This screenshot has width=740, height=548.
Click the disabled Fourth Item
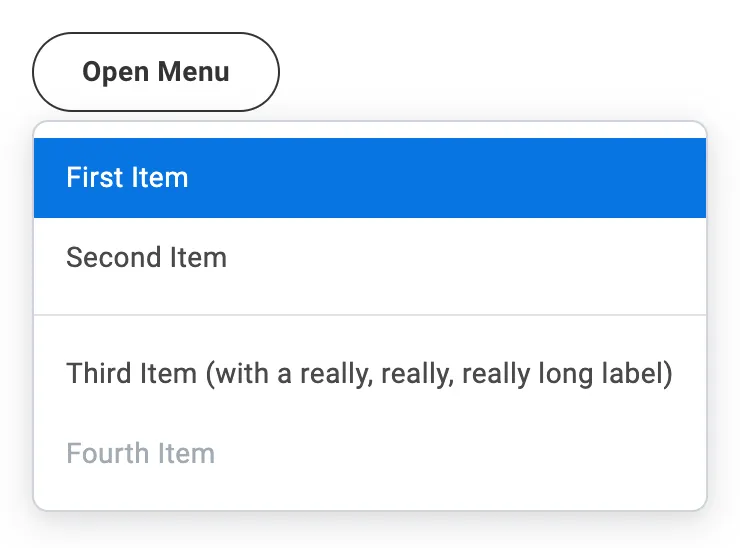[x=370, y=453]
